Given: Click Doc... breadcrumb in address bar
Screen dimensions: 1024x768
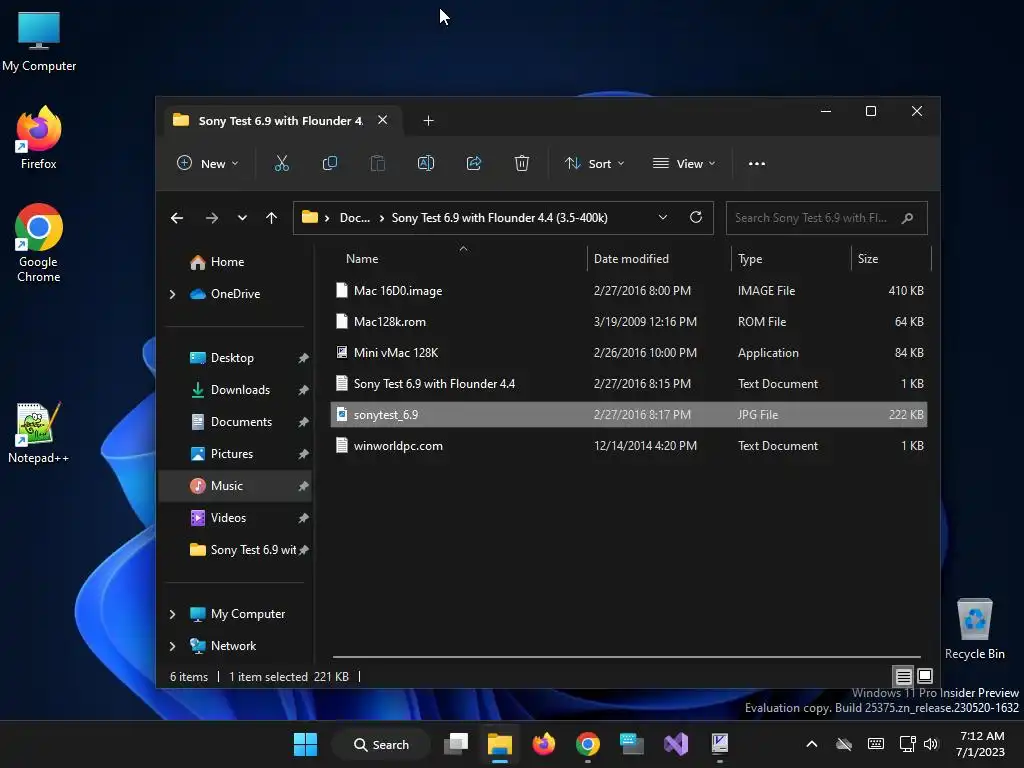Looking at the screenshot, I should [x=355, y=218].
